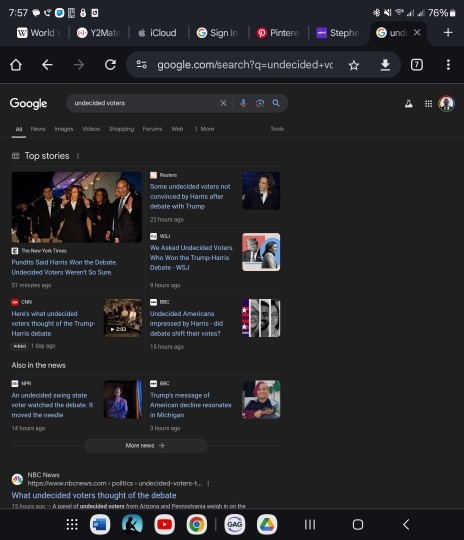Tap the New York Times story photo
The width and height of the screenshot is (464, 540).
click(x=76, y=207)
